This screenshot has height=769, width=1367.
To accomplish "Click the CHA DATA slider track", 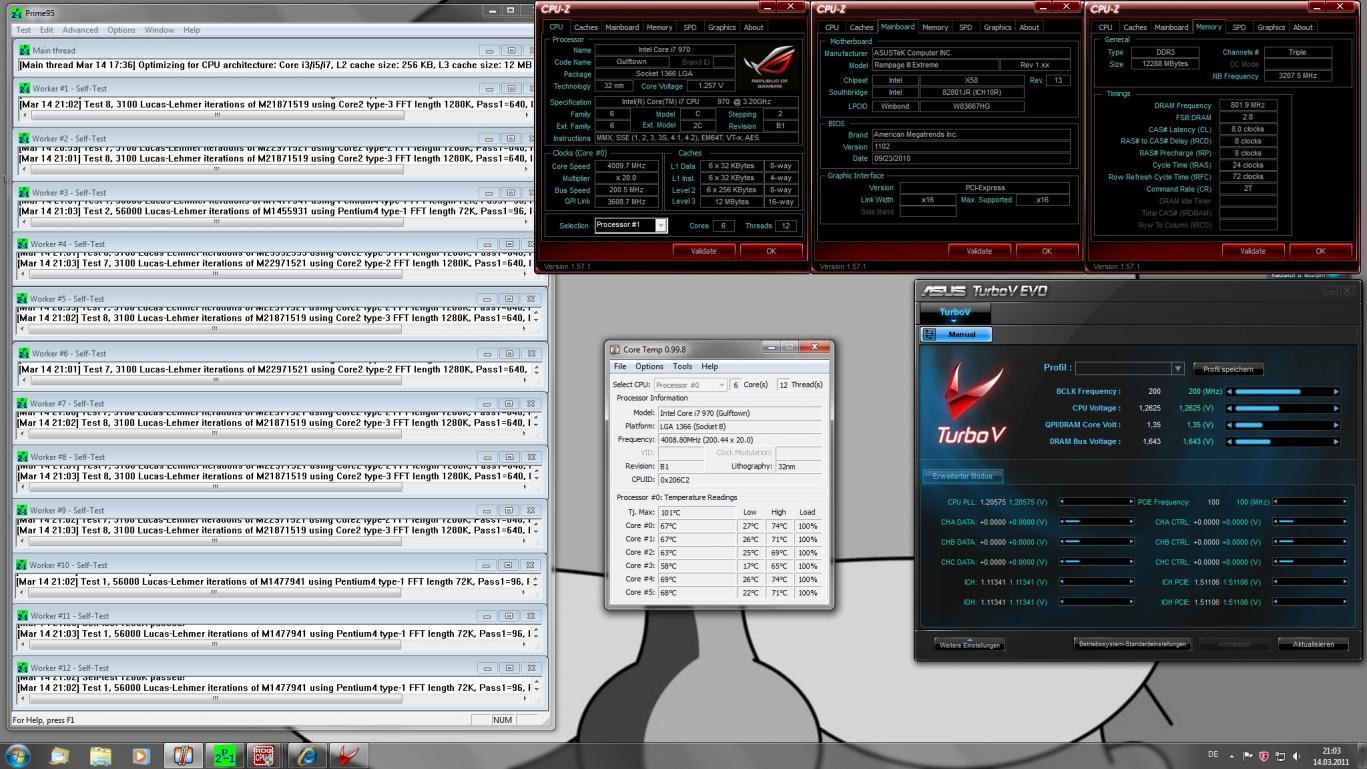I will point(1097,522).
